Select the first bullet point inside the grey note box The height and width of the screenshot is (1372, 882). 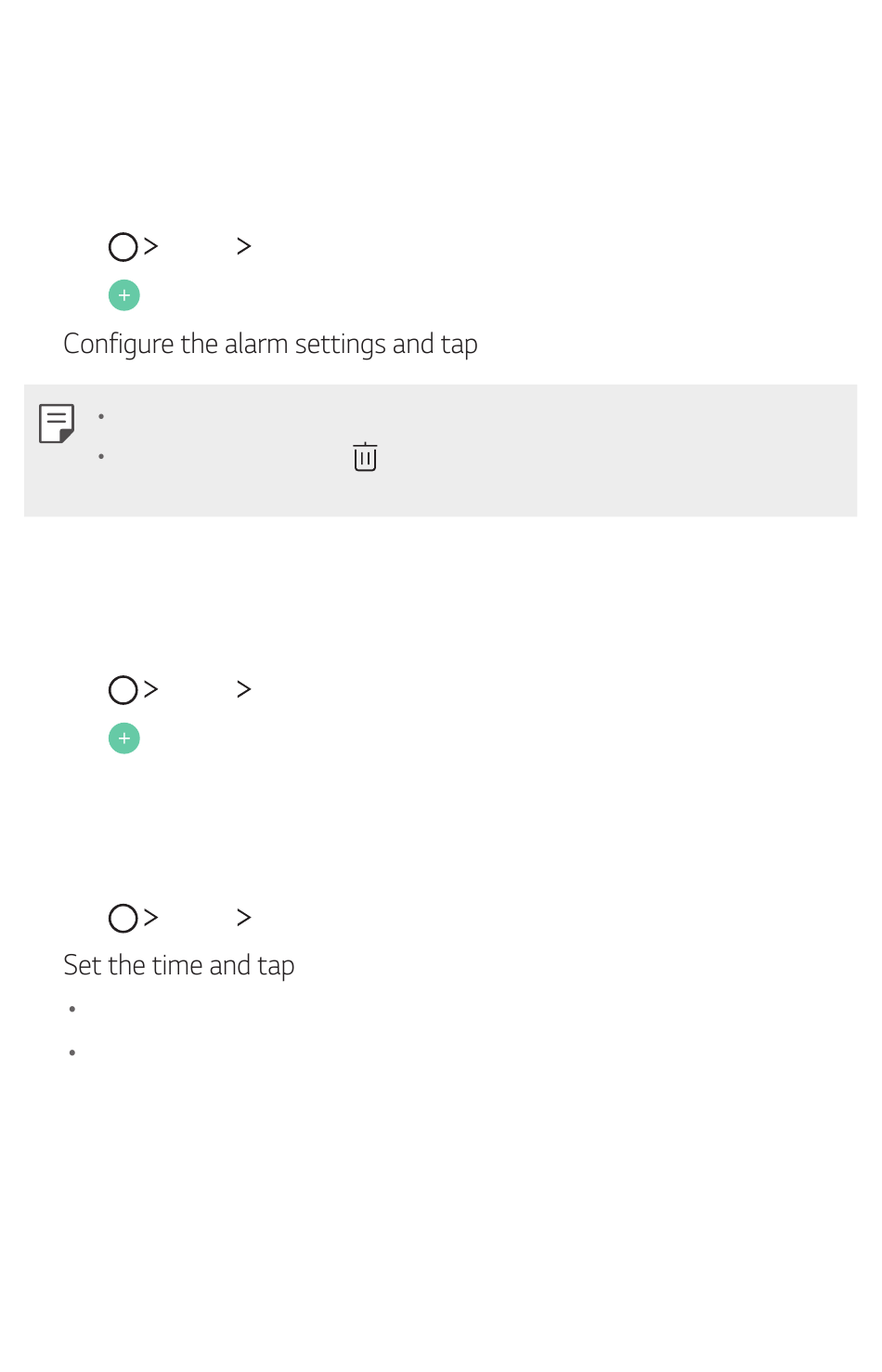[x=101, y=416]
